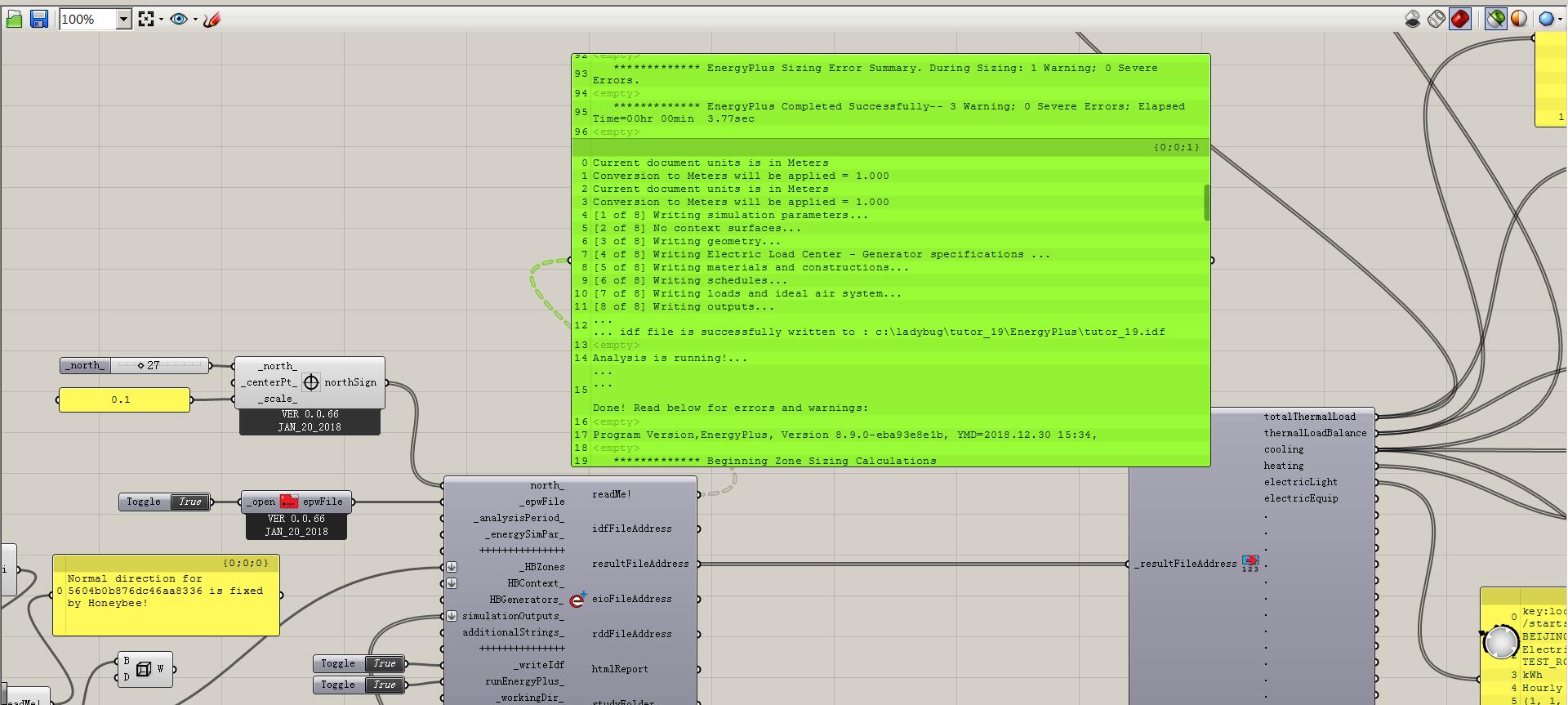Viewport: 1568px width, 705px height.
Task: Click the red epw folder icon on the open-file component
Action: 289,502
